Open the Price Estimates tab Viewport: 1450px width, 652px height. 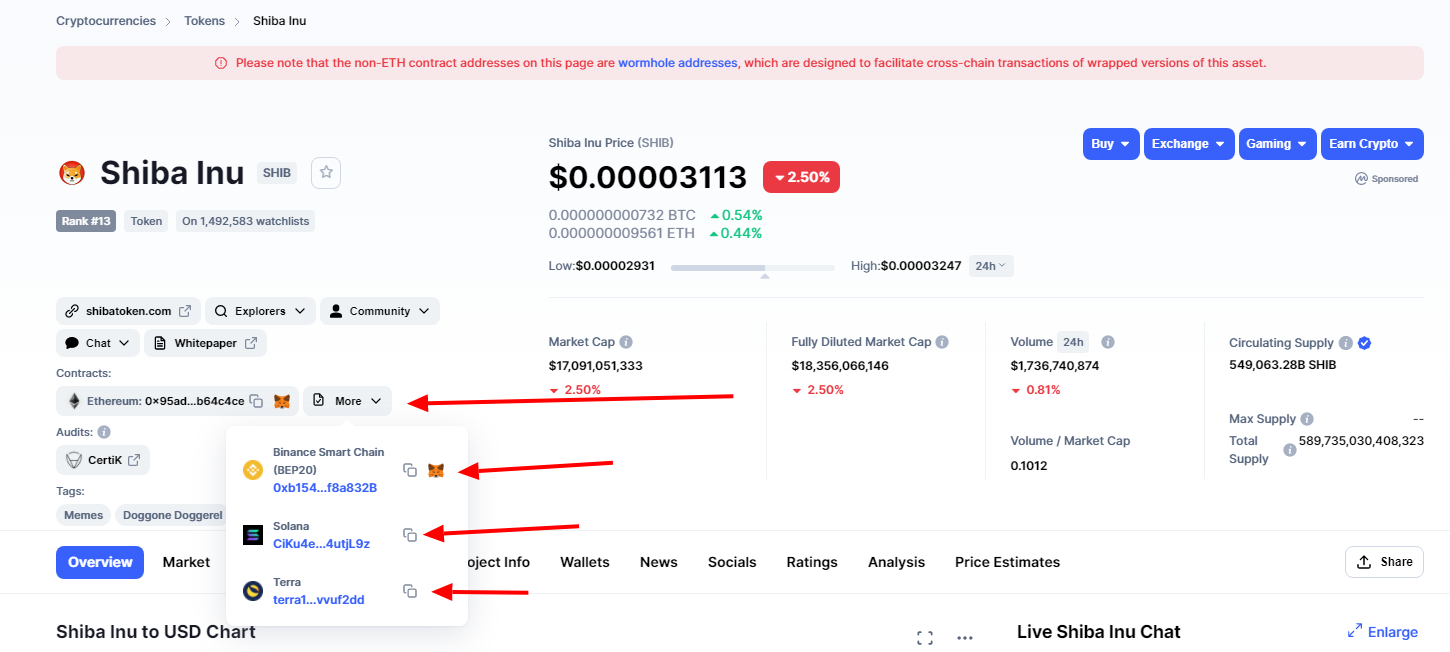pos(1007,562)
